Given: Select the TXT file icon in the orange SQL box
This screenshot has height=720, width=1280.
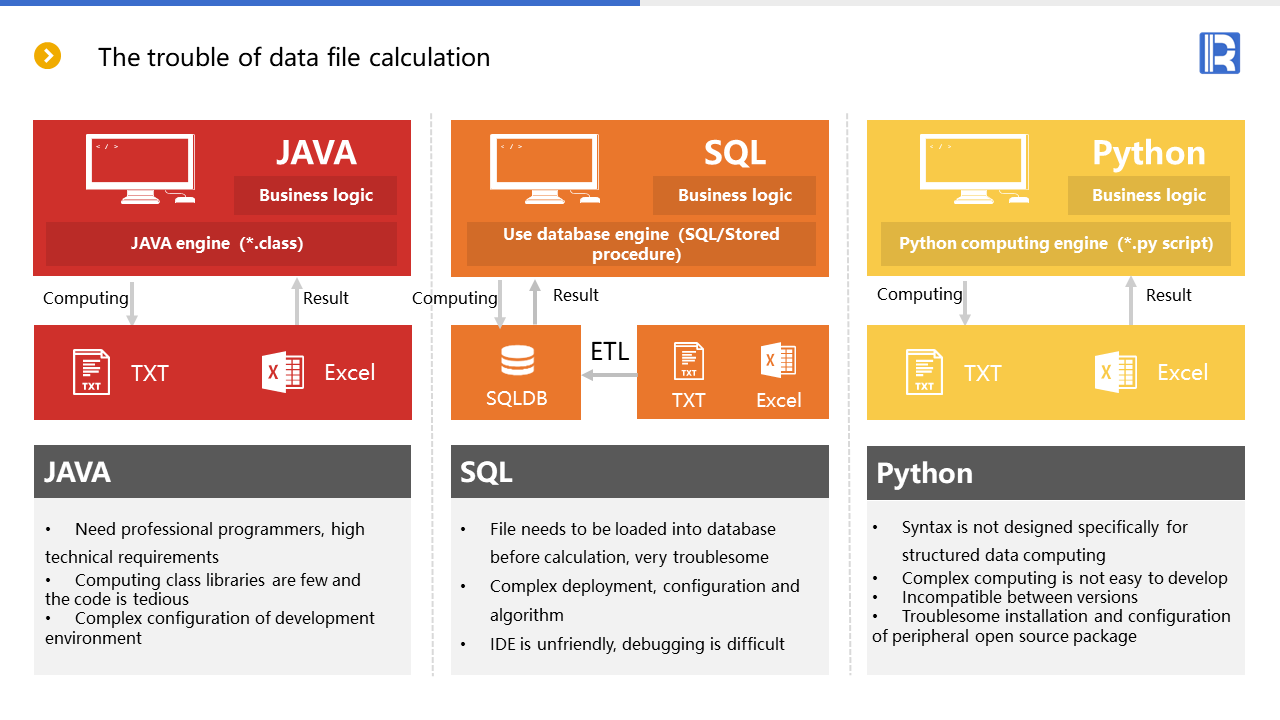Looking at the screenshot, I should point(688,361).
